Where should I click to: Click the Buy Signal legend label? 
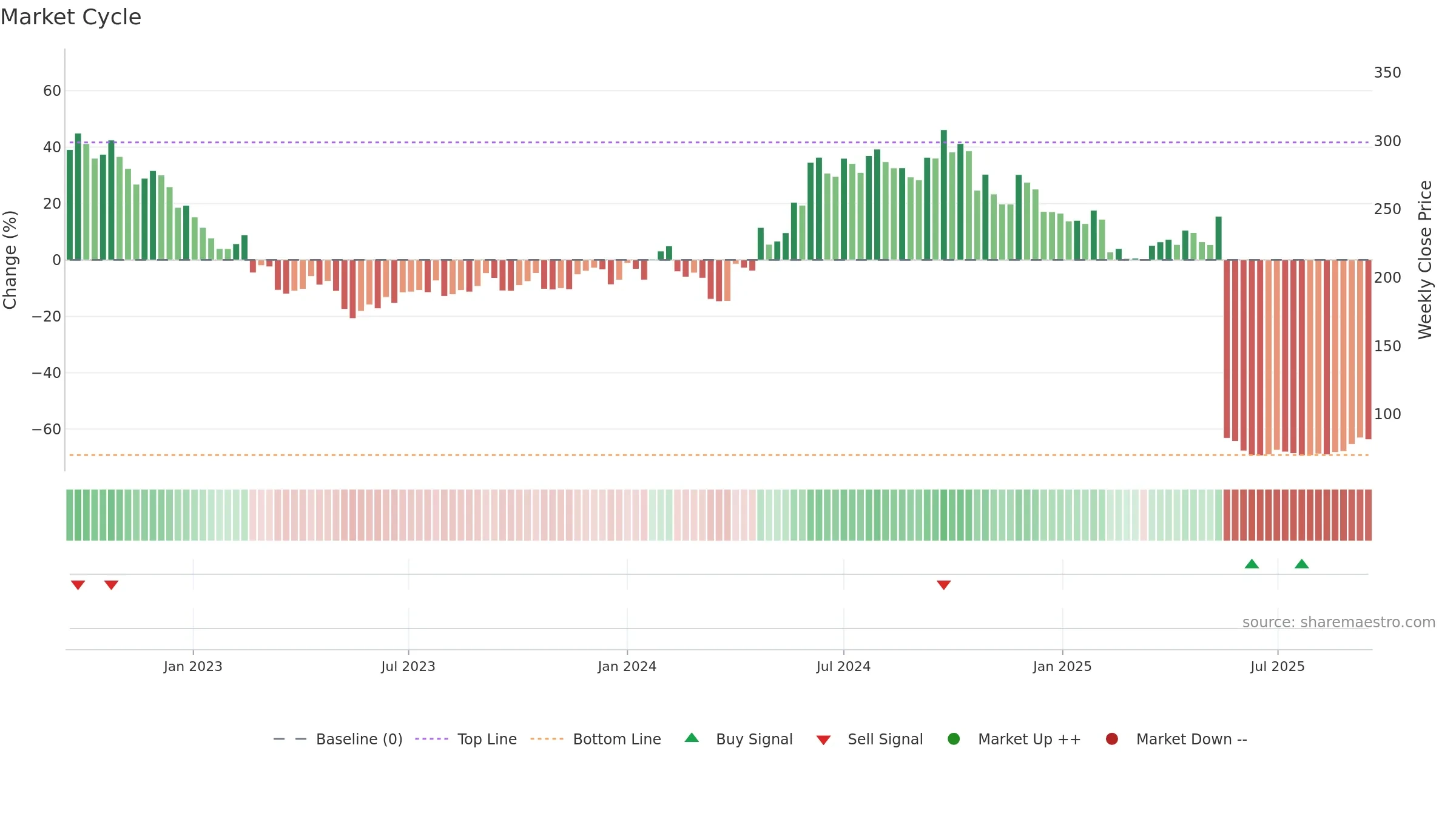coord(754,739)
